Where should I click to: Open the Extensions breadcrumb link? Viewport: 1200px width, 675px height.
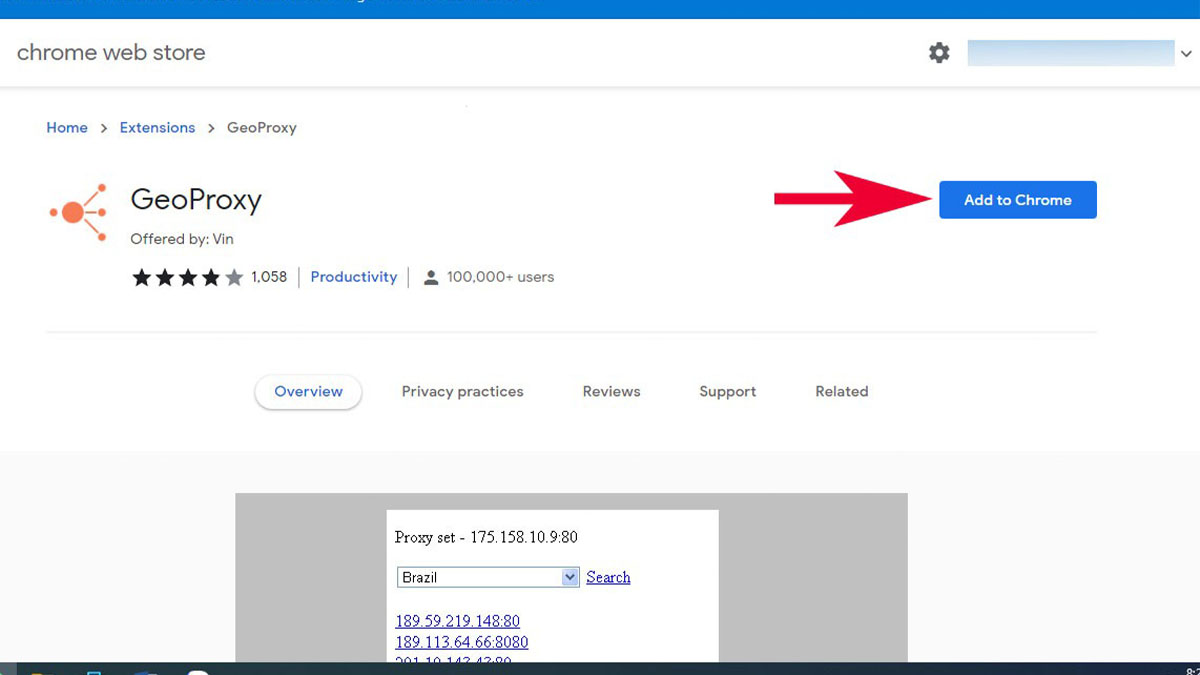tap(157, 128)
